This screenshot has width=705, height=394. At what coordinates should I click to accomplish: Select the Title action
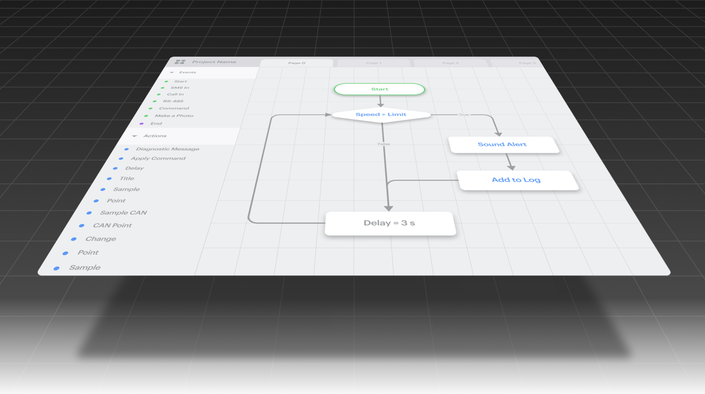pyautogui.click(x=127, y=179)
